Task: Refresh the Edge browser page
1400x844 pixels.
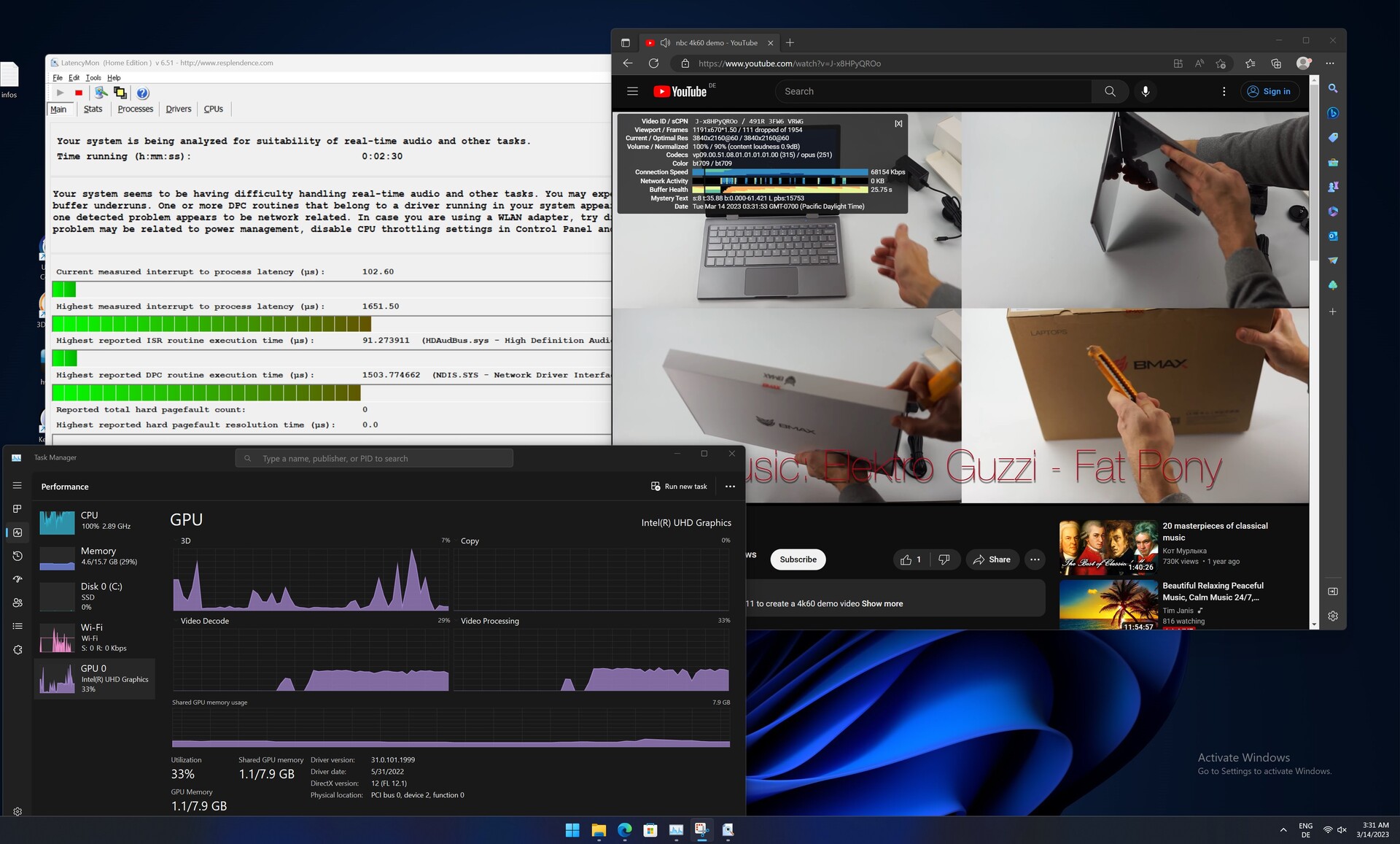Action: tap(653, 63)
